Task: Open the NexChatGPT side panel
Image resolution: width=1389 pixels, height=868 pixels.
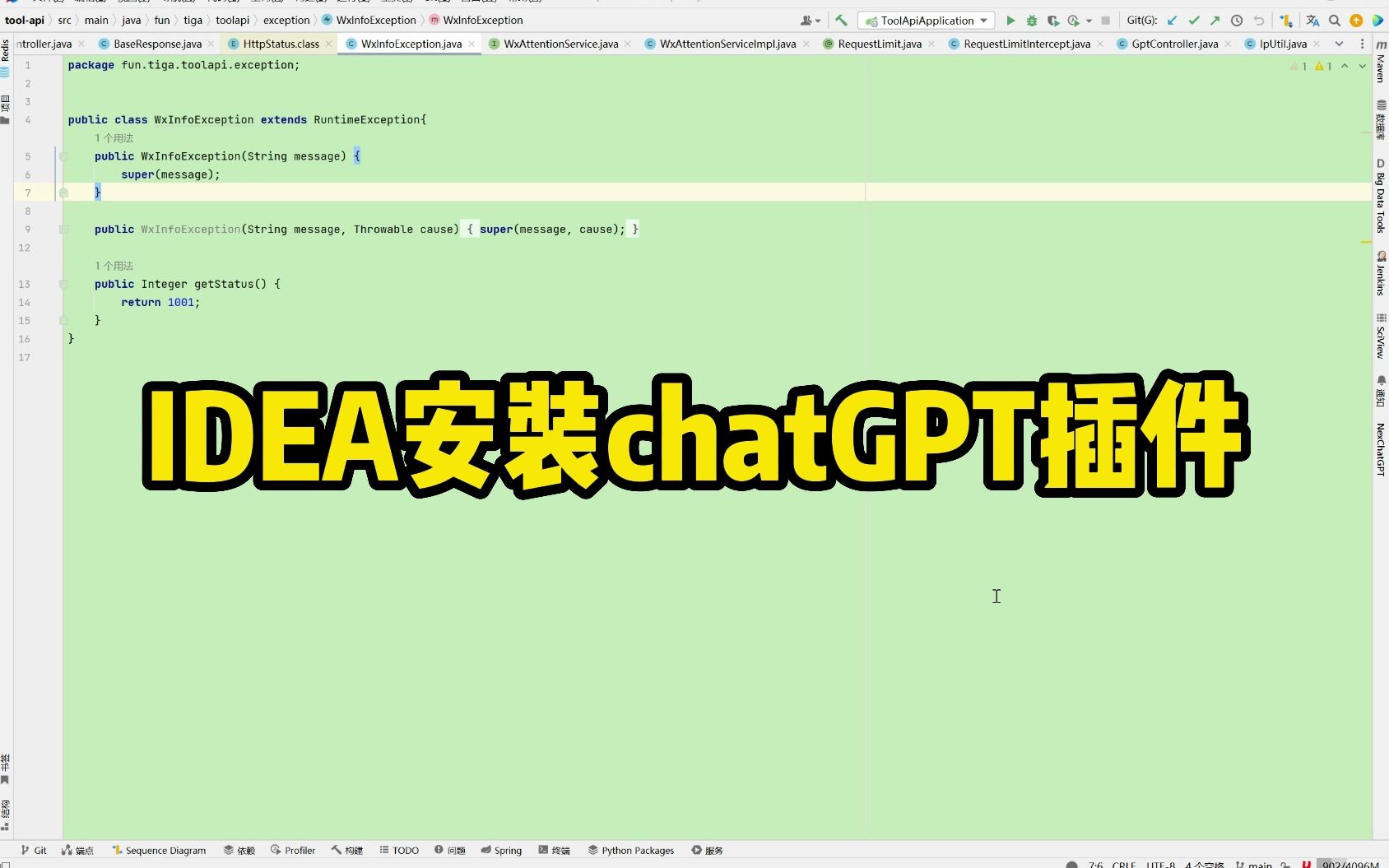Action: pos(1381,449)
